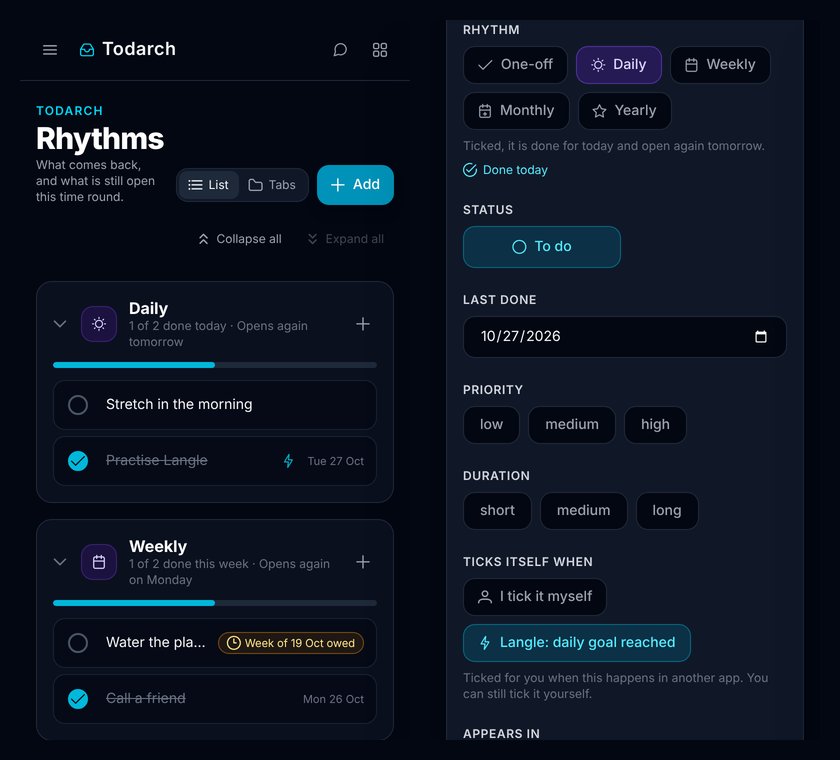
Task: Untick Call a friend
Action: point(78,699)
